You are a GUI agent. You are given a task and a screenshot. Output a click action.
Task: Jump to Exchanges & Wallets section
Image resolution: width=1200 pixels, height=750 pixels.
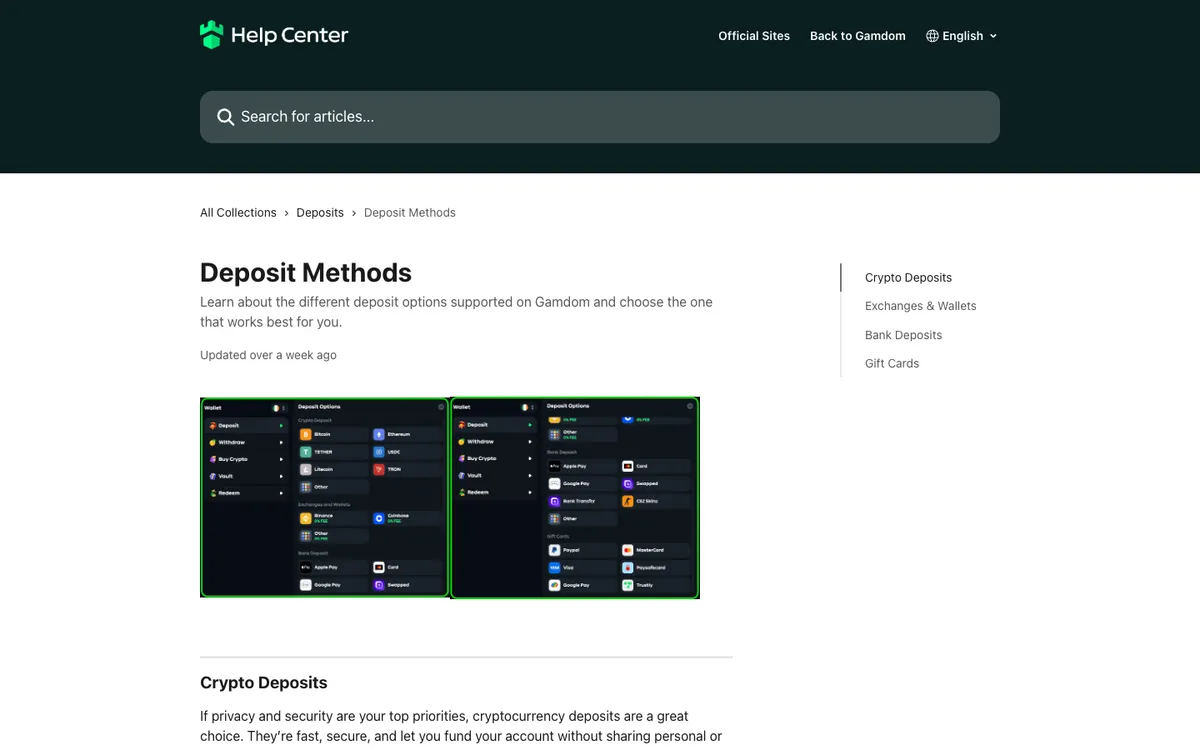pyautogui.click(x=920, y=306)
